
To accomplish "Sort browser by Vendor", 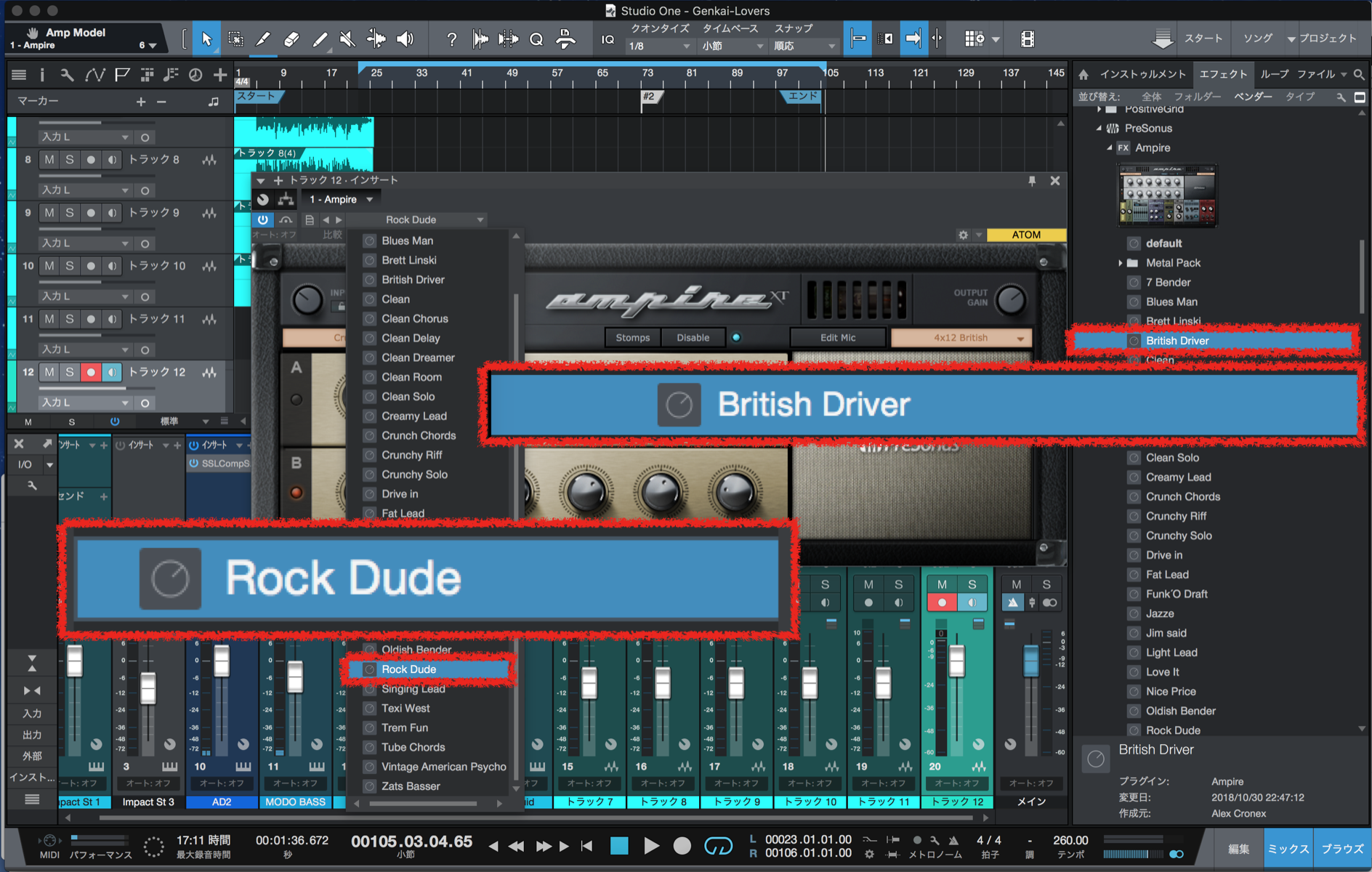I will 1253,96.
